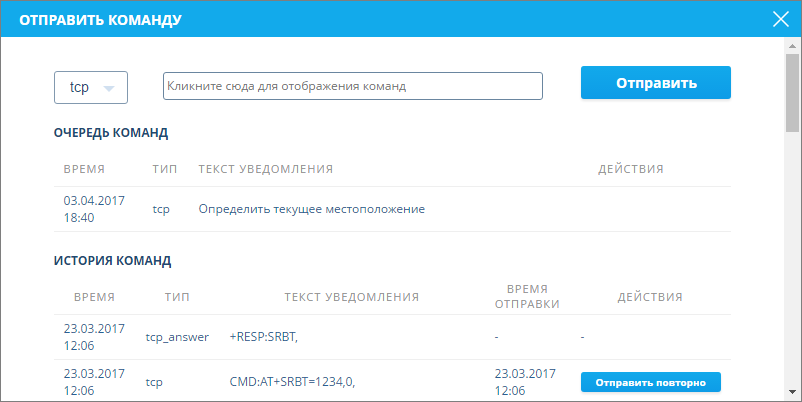802x402 pixels.
Task: Click the Действия header in История команд
Action: (650, 297)
